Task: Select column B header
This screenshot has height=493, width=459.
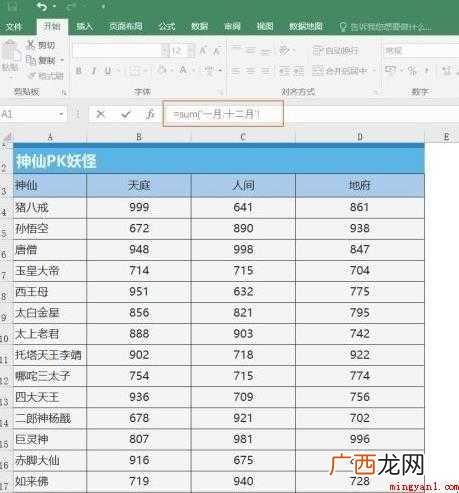Action: coord(139,137)
